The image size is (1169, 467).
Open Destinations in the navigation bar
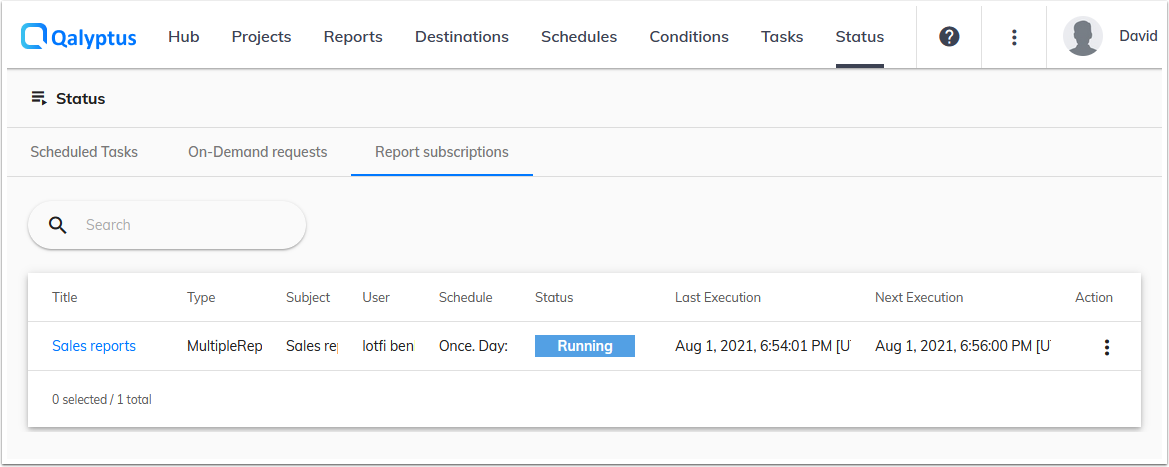462,37
